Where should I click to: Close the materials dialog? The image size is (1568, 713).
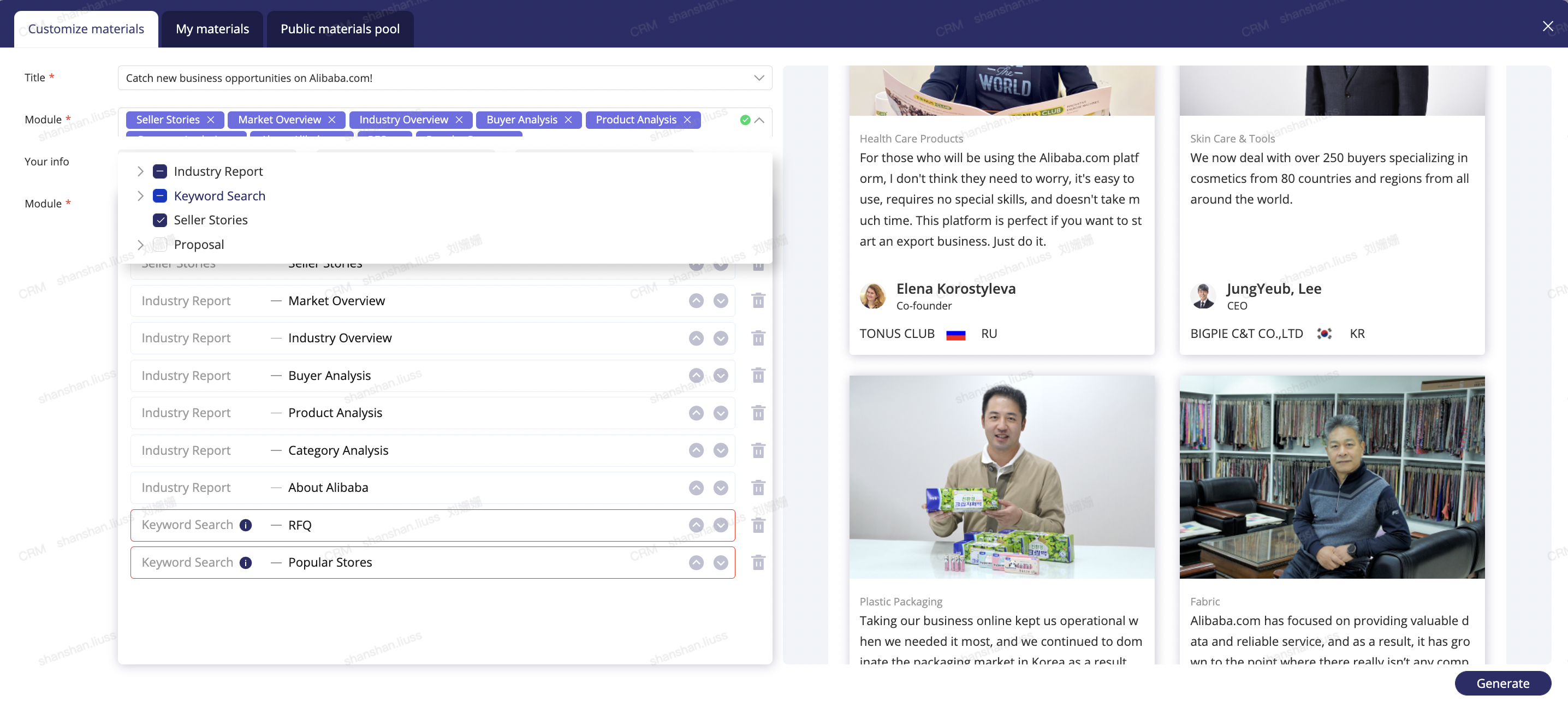click(1547, 26)
